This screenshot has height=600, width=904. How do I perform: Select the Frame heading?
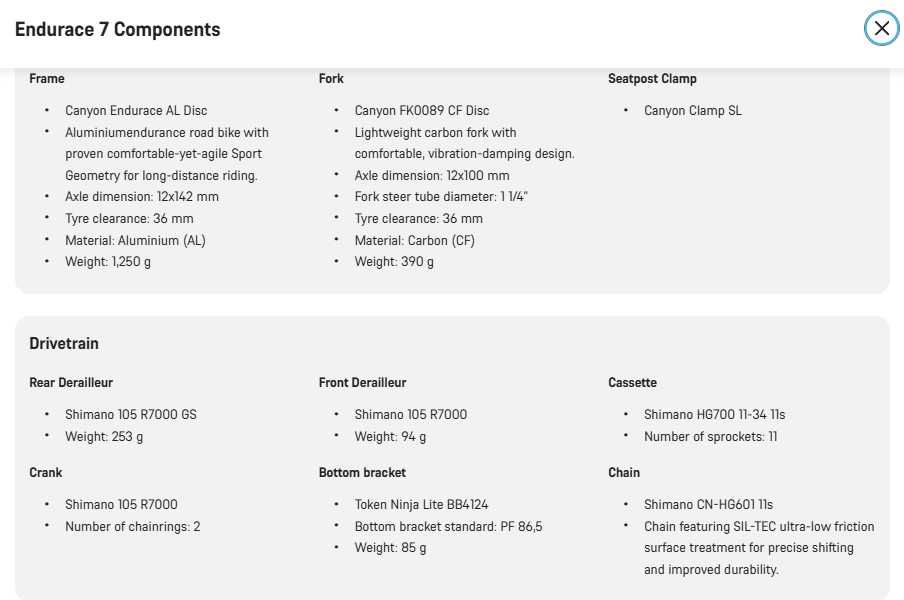[x=47, y=78]
